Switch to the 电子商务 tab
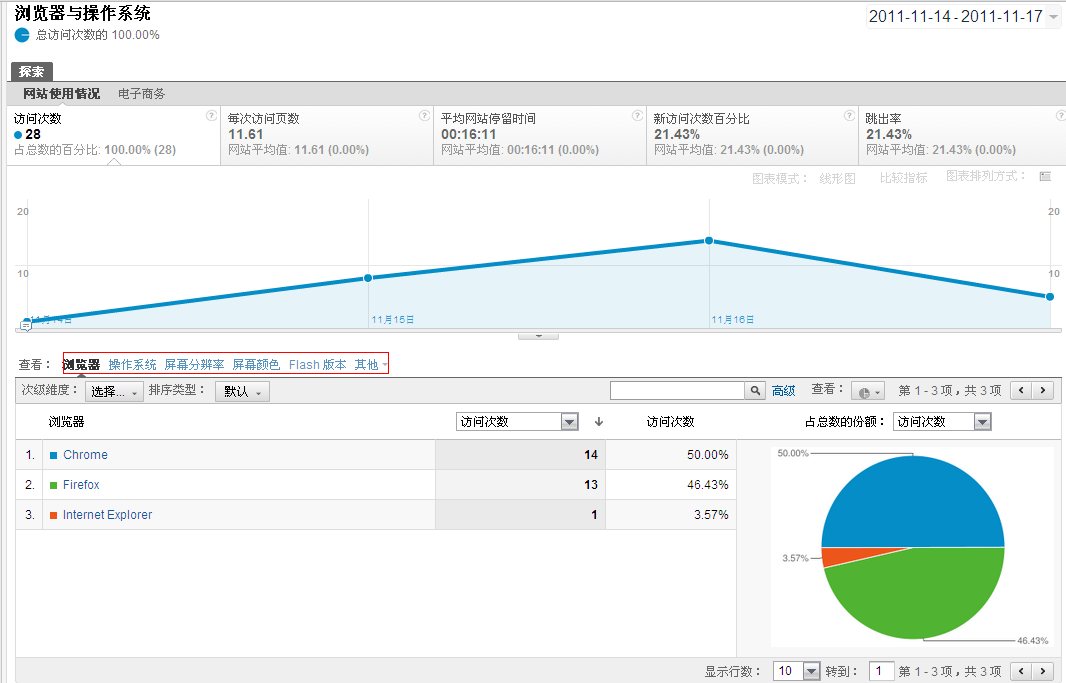Viewport: 1066px width, 683px height. point(141,94)
